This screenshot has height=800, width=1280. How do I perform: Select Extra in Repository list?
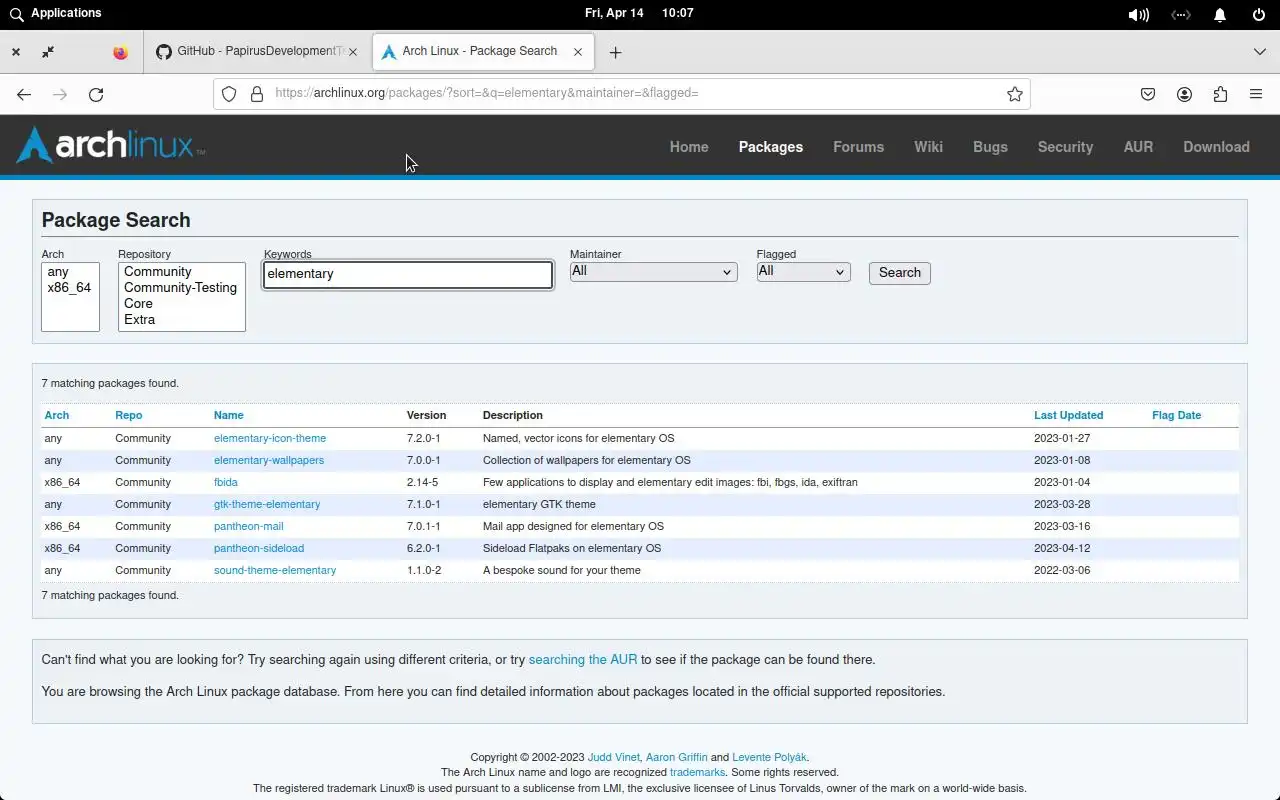coord(181,320)
